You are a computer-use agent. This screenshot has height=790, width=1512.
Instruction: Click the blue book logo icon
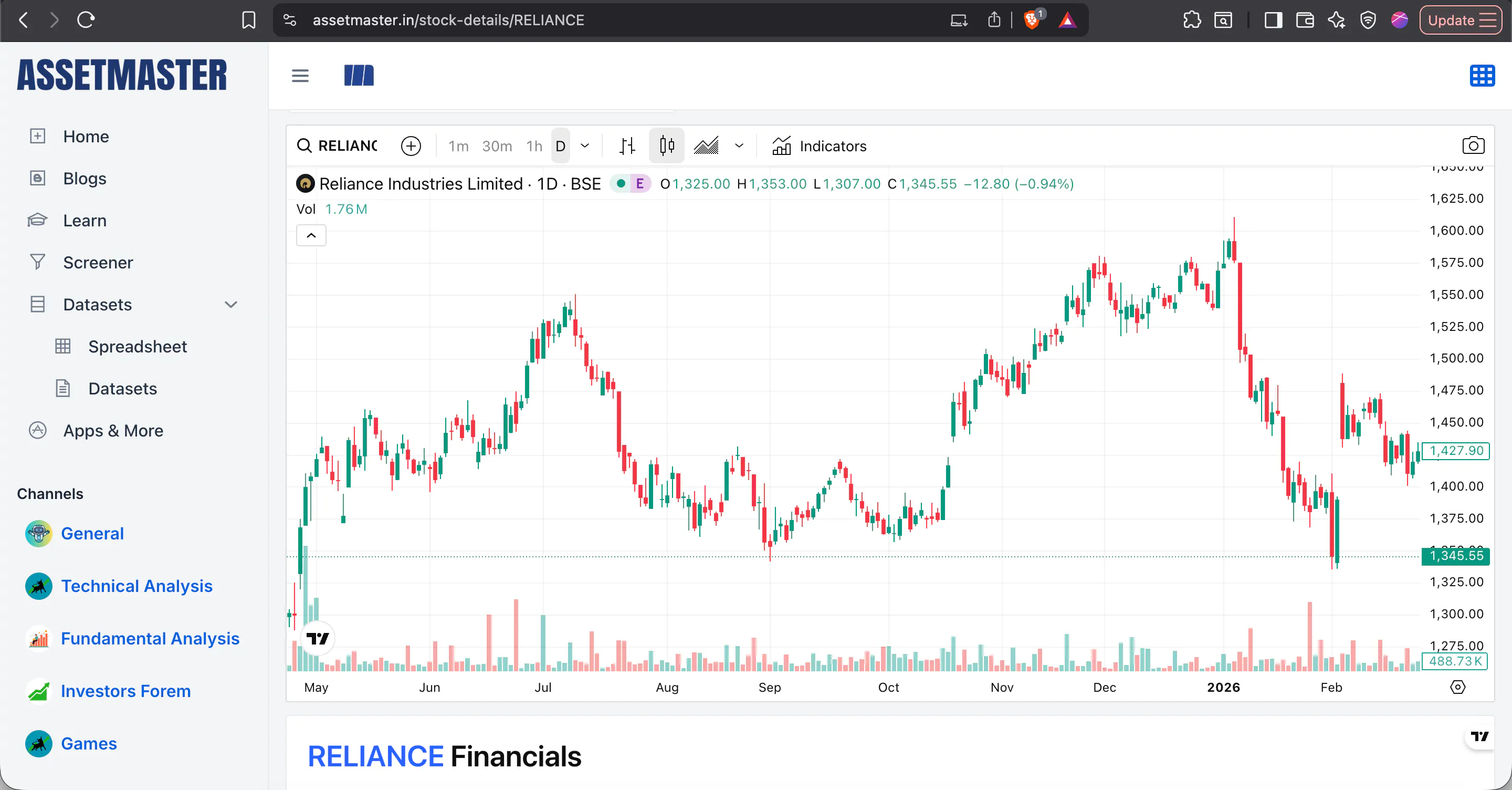click(x=359, y=76)
